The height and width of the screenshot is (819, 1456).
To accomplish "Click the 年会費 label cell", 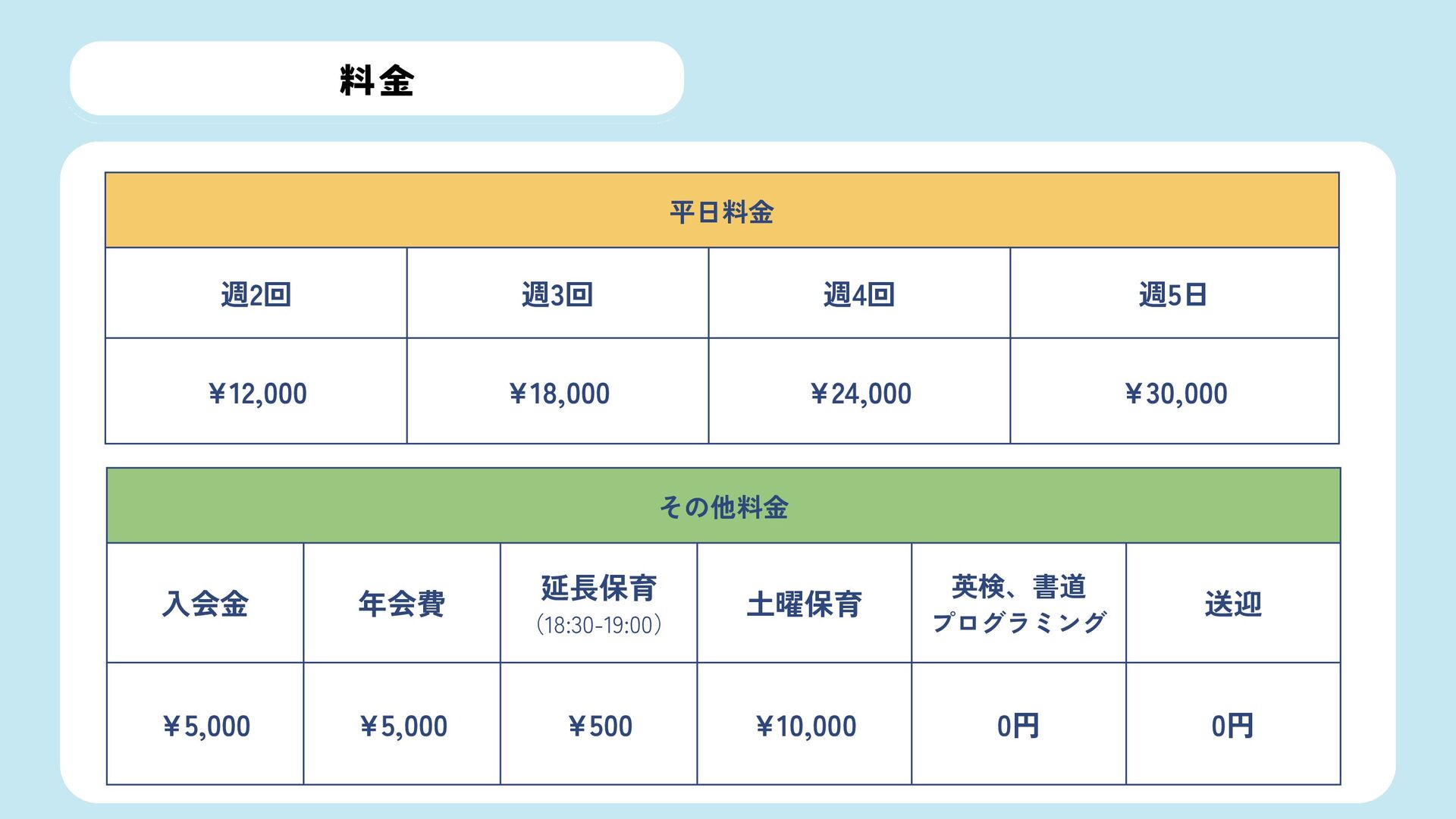I will 402,604.
